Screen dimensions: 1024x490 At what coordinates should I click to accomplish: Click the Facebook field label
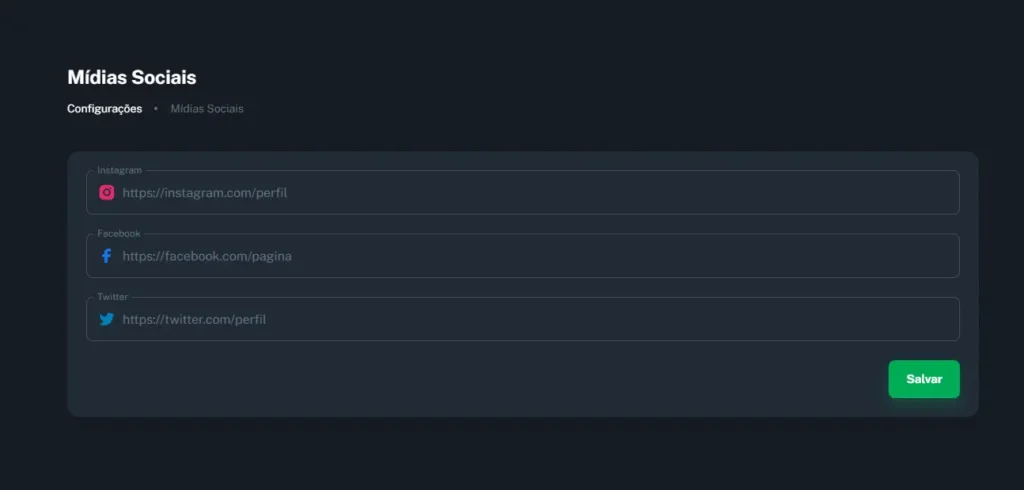pyautogui.click(x=119, y=233)
